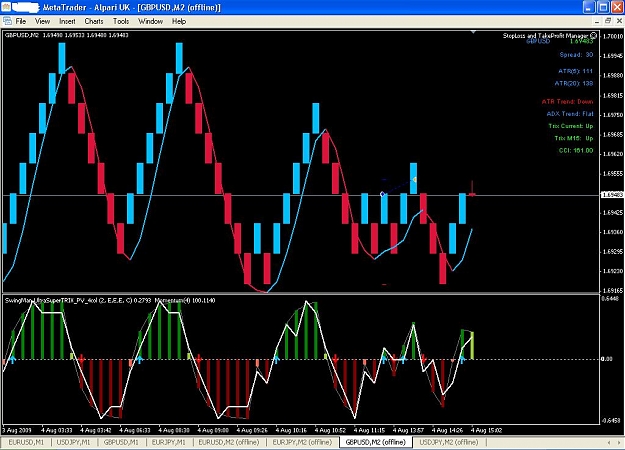
Task: Click the smiley icon beside TakeProfit Manager
Action: (x=594, y=36)
